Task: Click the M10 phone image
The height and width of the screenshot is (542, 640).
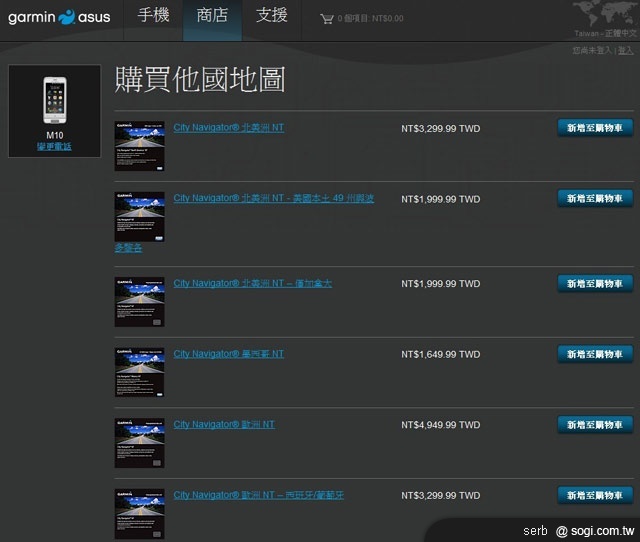Action: point(55,100)
